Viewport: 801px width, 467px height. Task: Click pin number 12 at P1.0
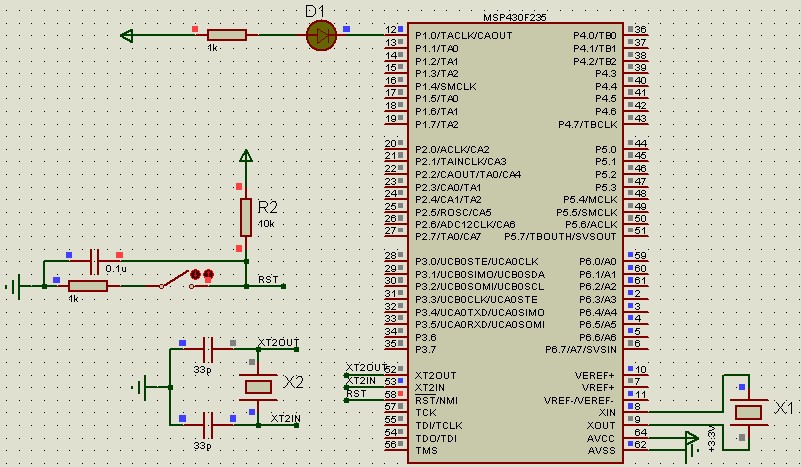(x=391, y=30)
